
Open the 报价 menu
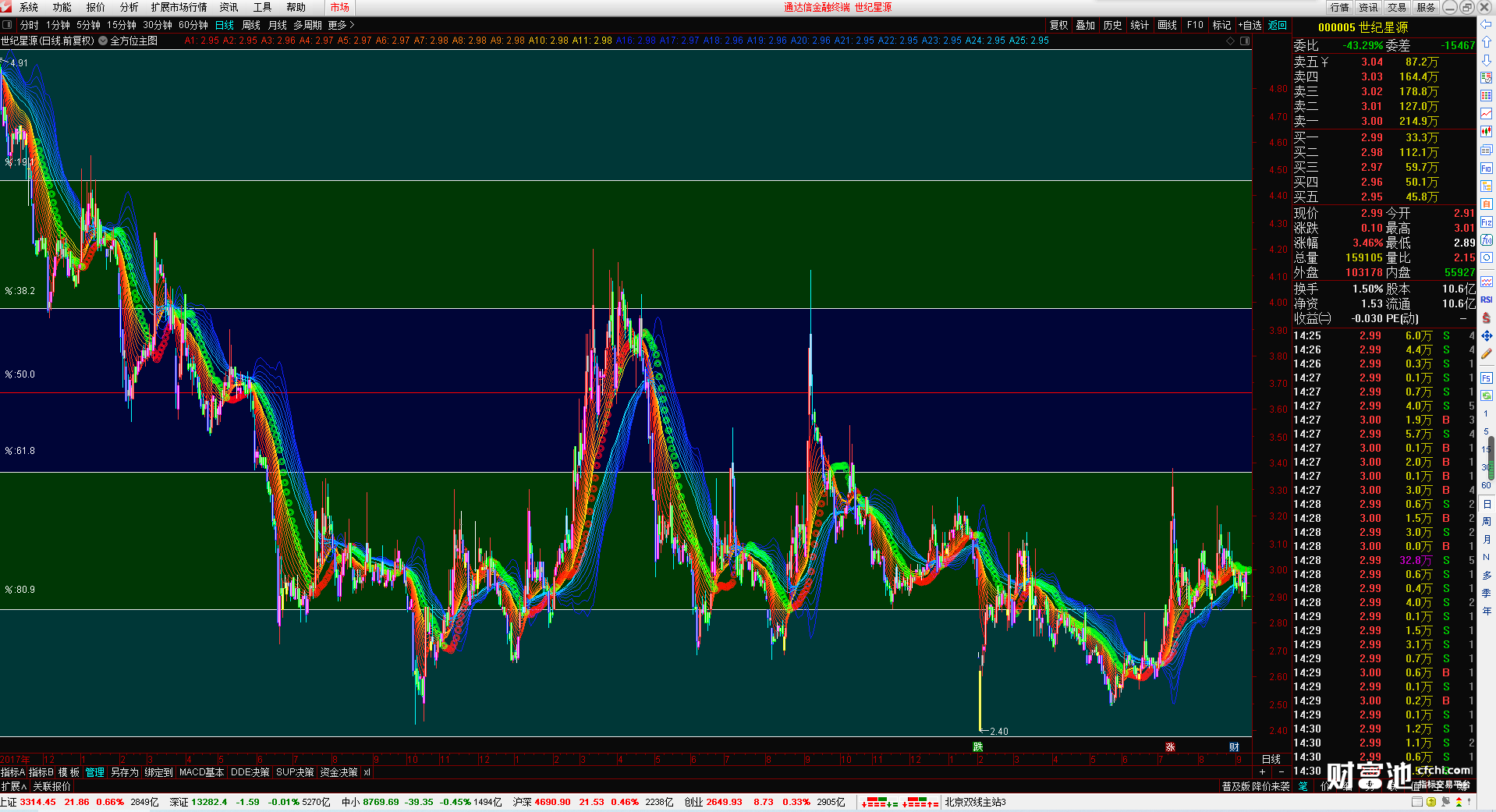point(96,7)
